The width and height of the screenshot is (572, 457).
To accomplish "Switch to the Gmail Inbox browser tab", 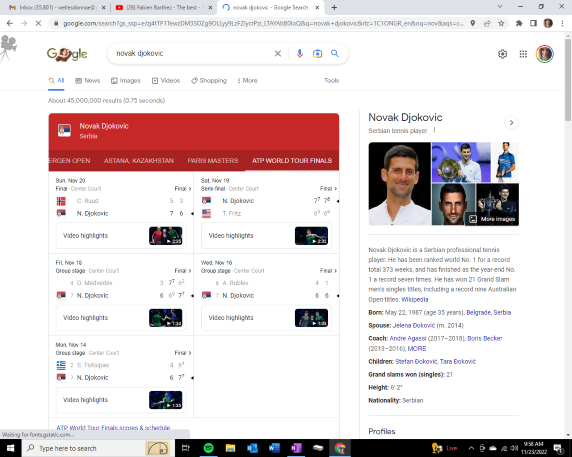I will coord(57,7).
